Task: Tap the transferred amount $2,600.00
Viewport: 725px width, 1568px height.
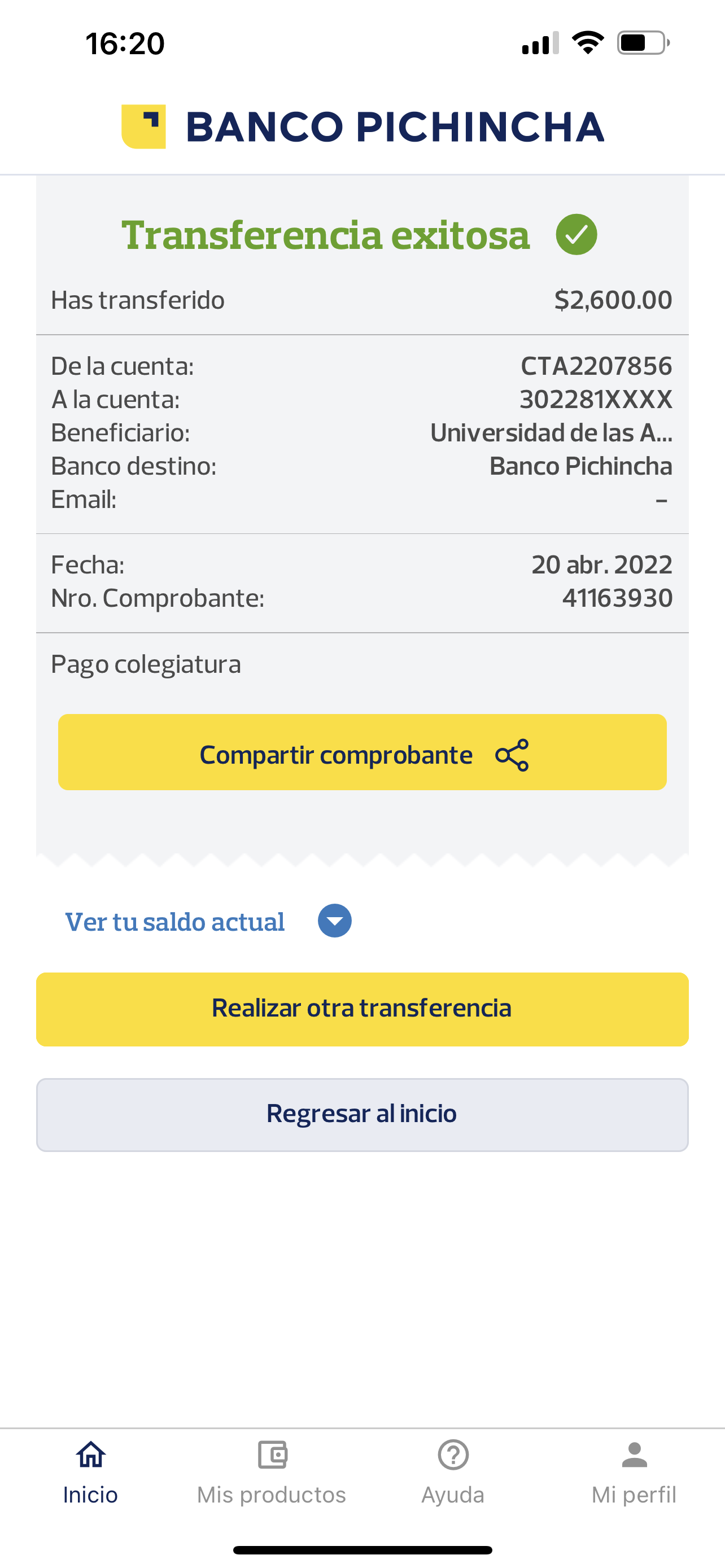Action: coord(613,300)
